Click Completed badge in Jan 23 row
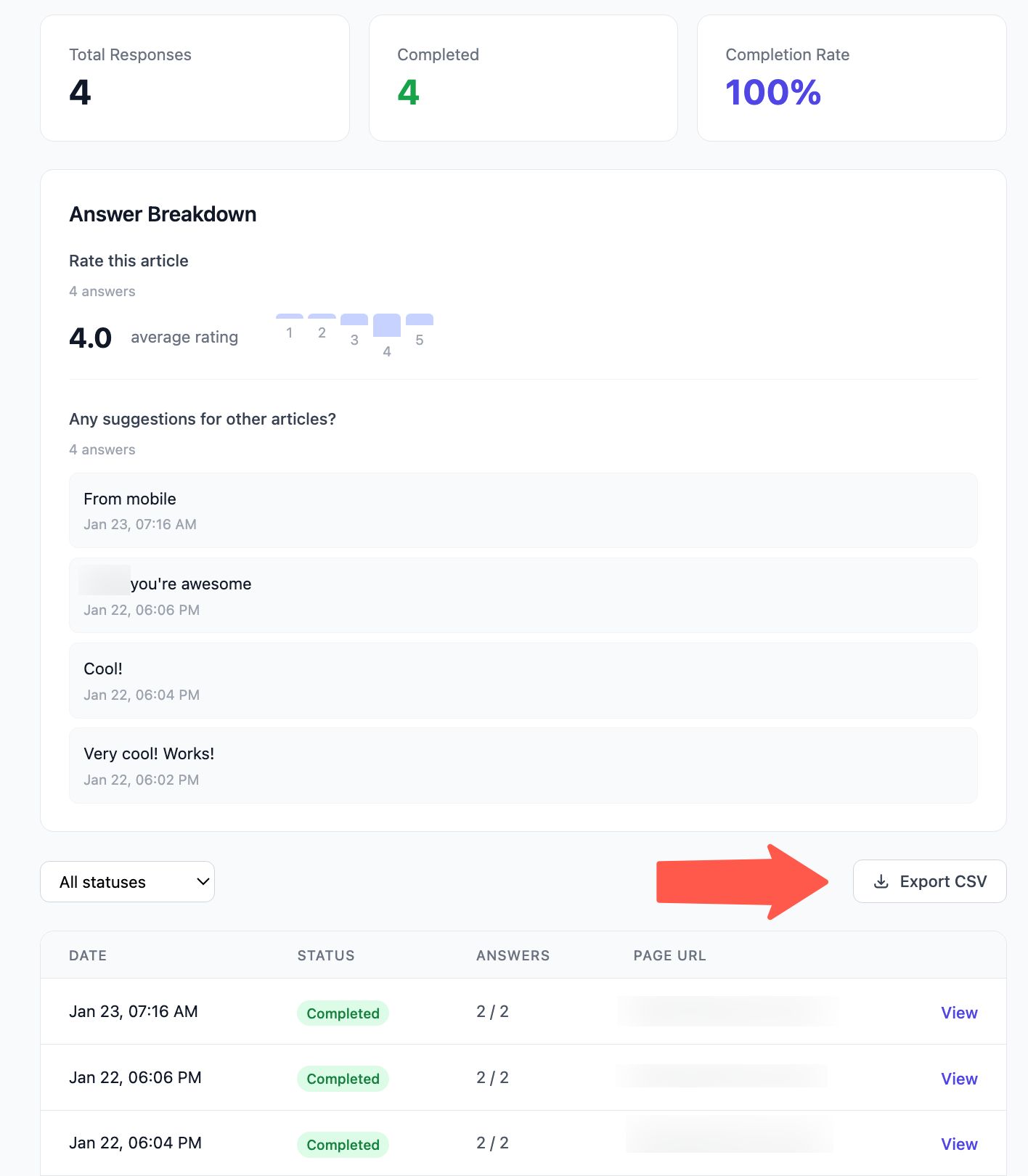Image resolution: width=1028 pixels, height=1176 pixels. point(343,1013)
